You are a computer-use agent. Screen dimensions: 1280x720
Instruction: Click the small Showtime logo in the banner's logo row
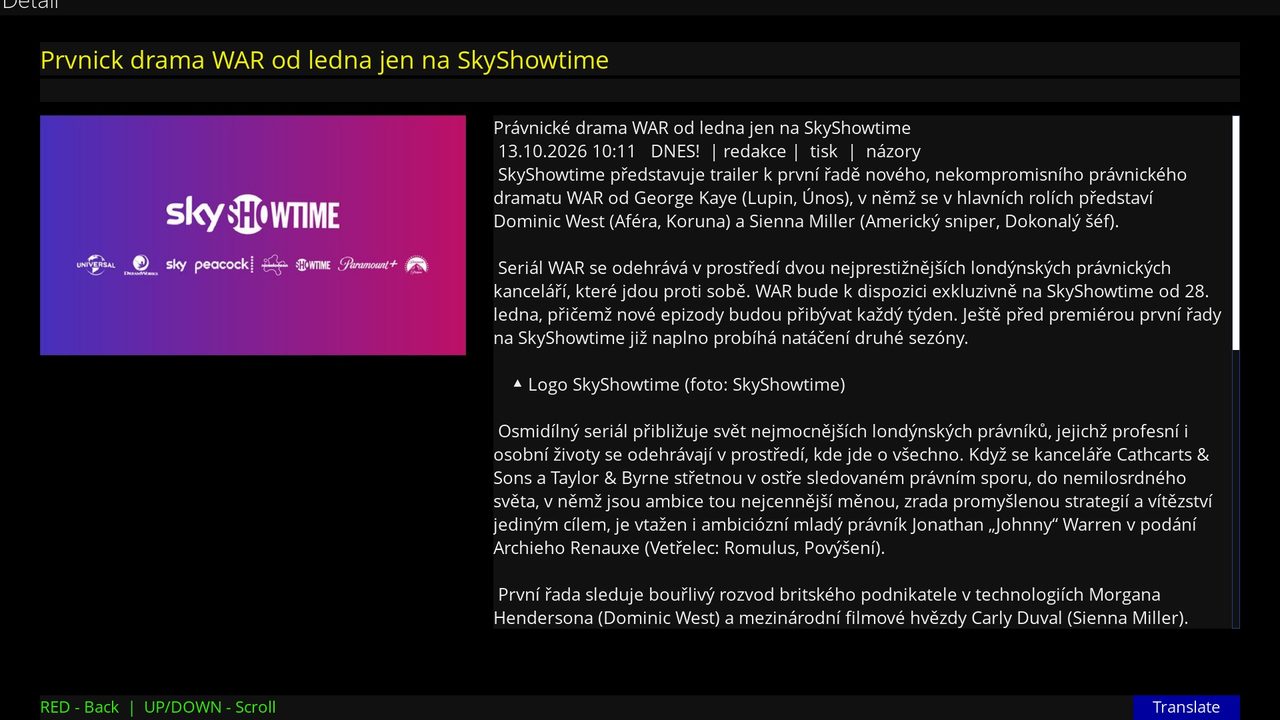(313, 265)
